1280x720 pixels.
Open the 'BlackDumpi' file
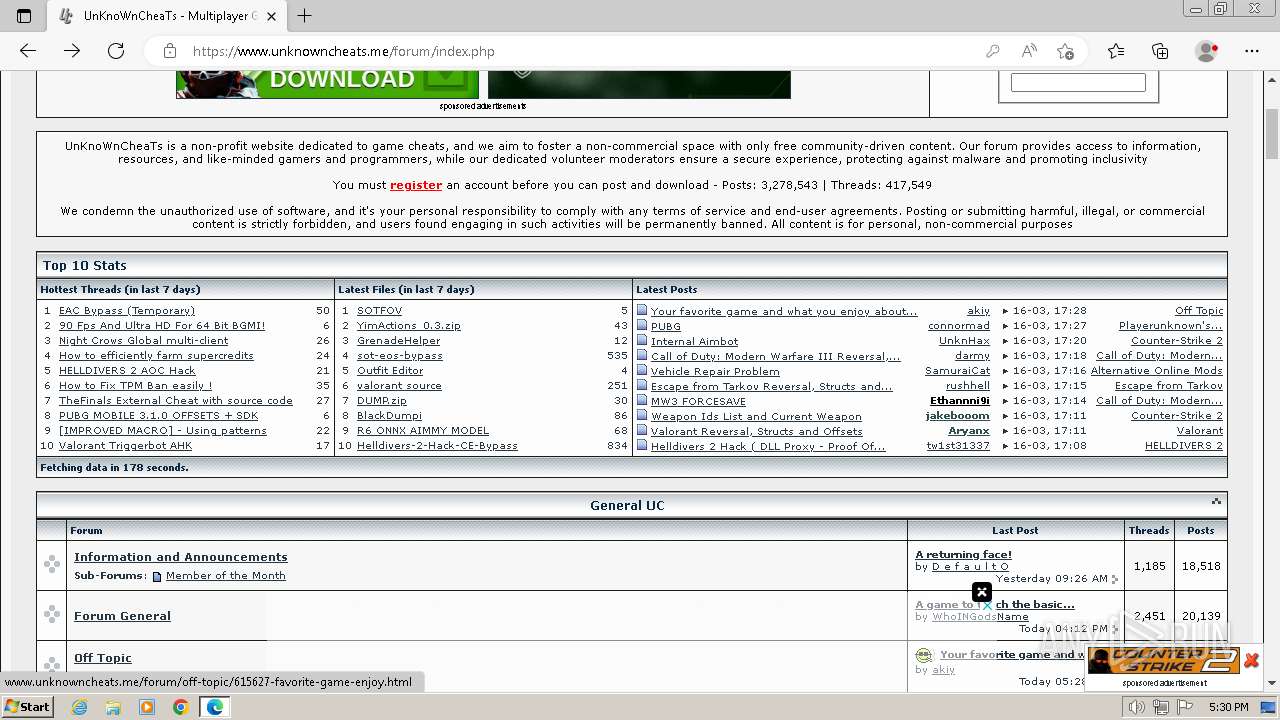pos(389,416)
